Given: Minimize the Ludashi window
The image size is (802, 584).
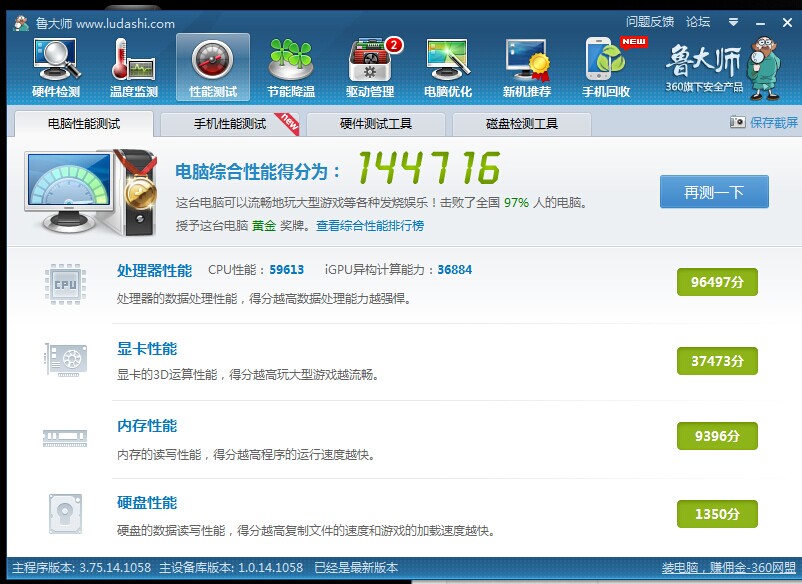Looking at the screenshot, I should tap(761, 23).
